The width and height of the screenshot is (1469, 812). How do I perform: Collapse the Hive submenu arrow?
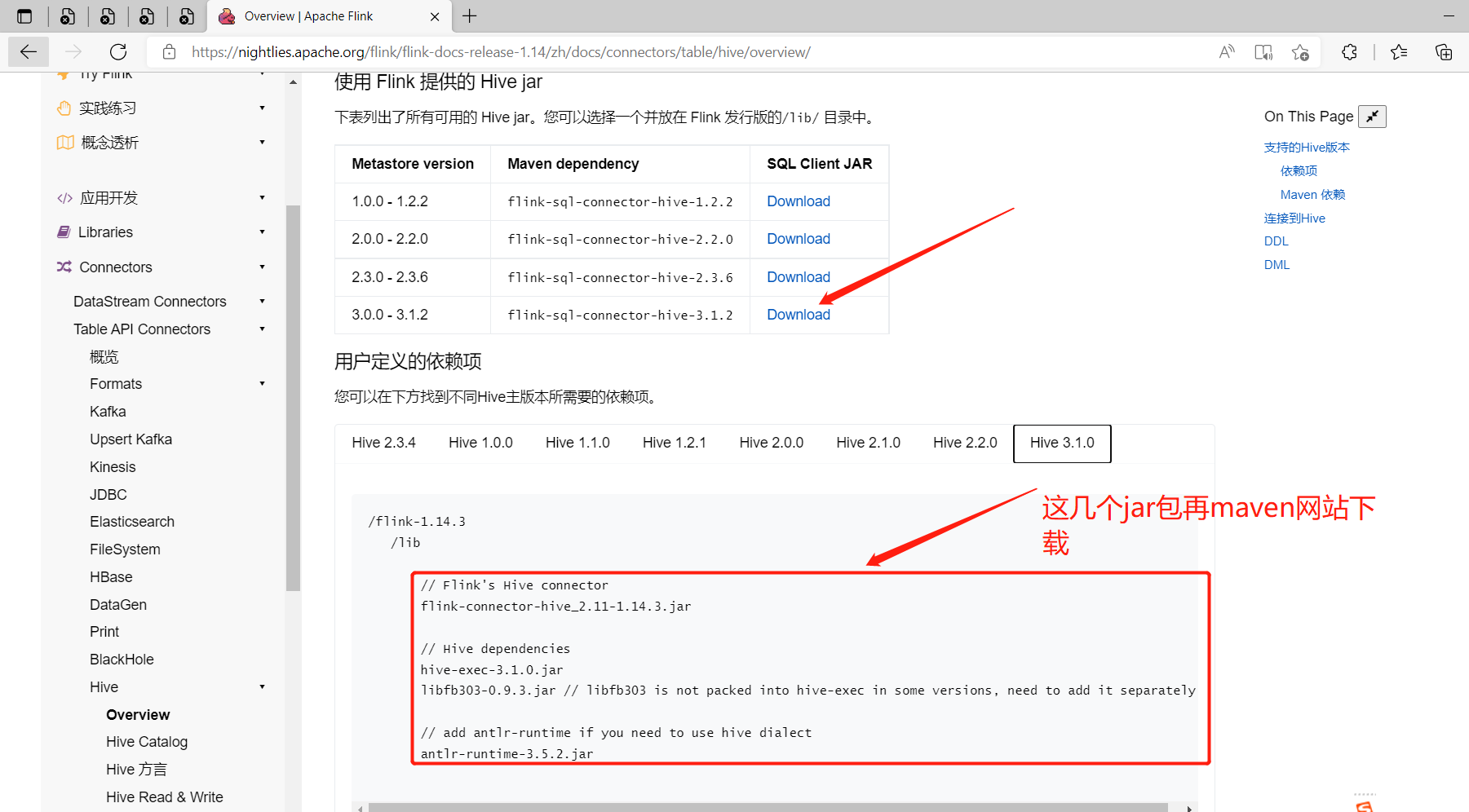(x=262, y=686)
